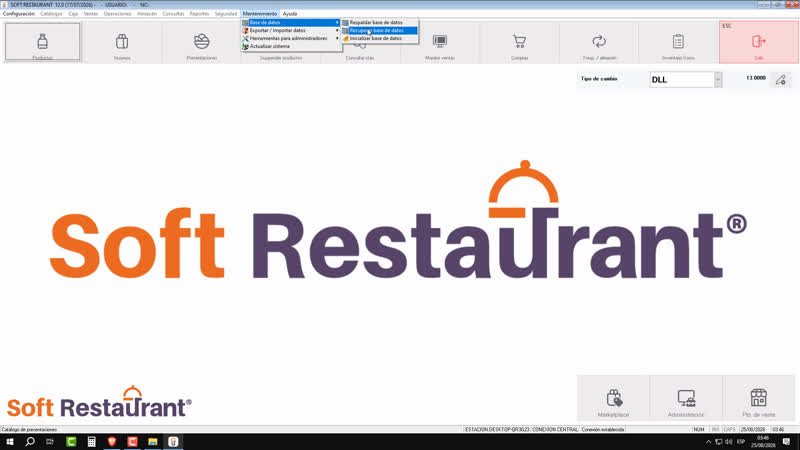
Task: Open the File Explorer taskbar icon
Action: click(153, 442)
